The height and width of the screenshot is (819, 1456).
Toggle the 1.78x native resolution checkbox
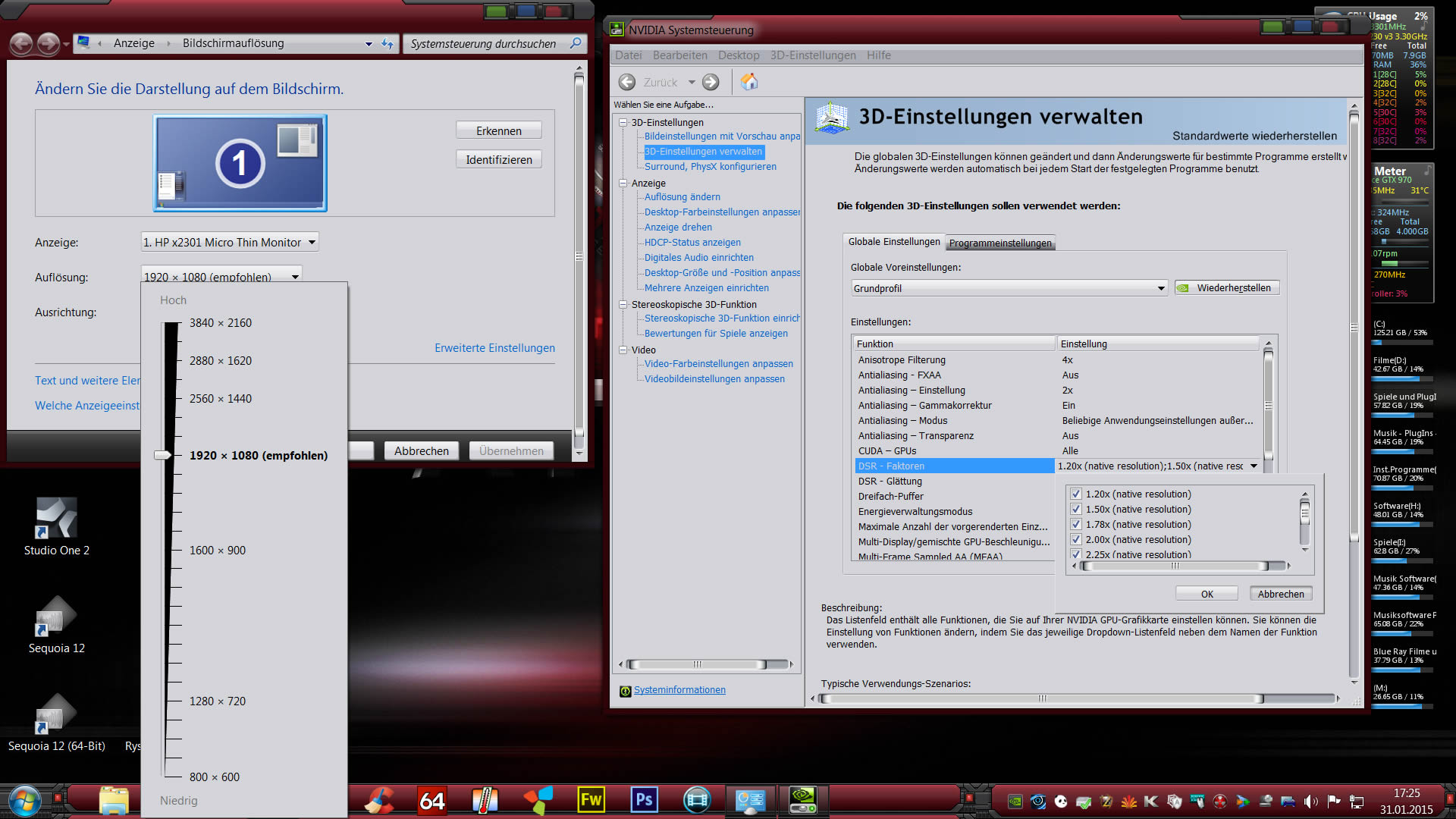(x=1075, y=524)
